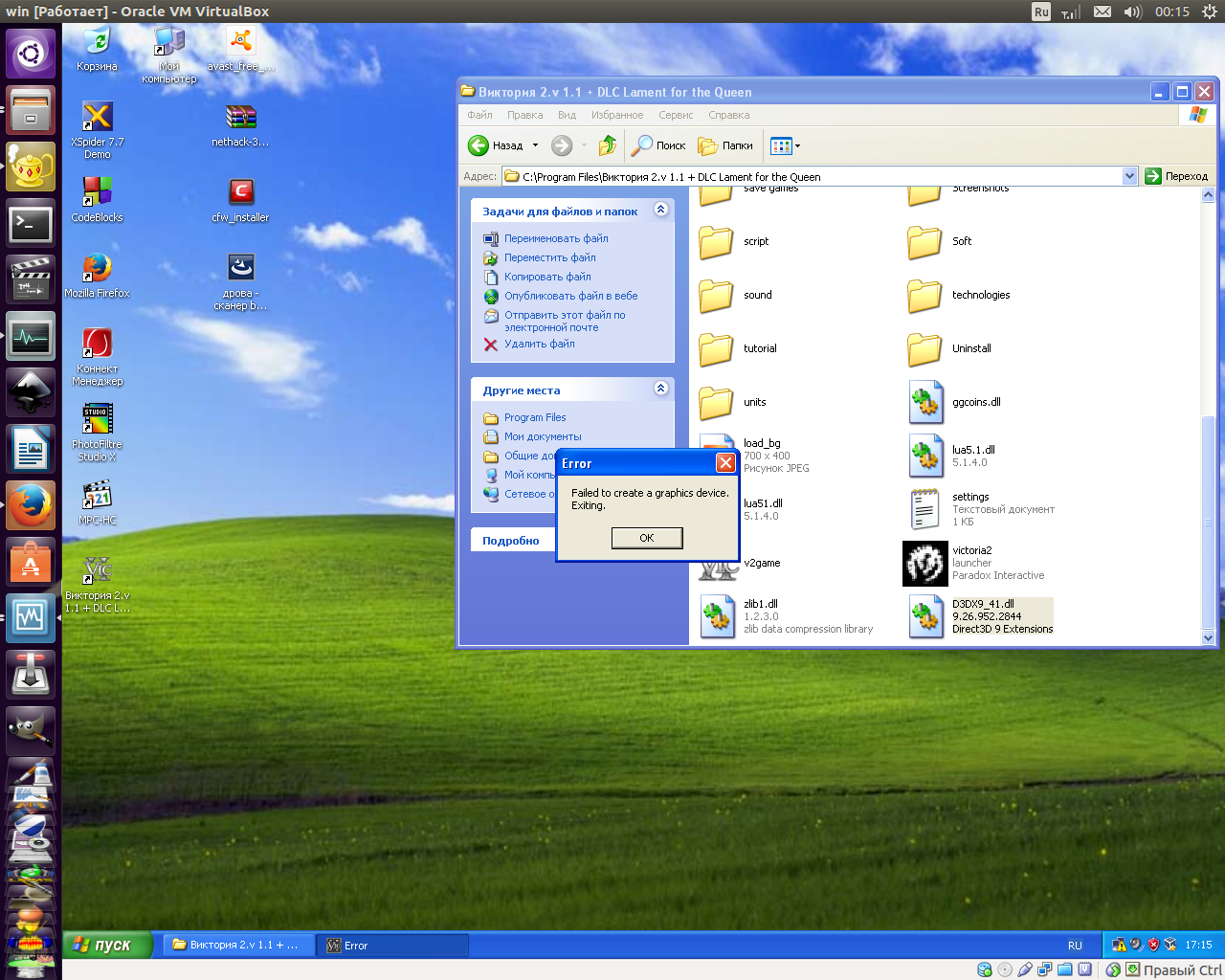Click the scroll-down arrow of file list
The image size is (1225, 980).
tap(1208, 637)
